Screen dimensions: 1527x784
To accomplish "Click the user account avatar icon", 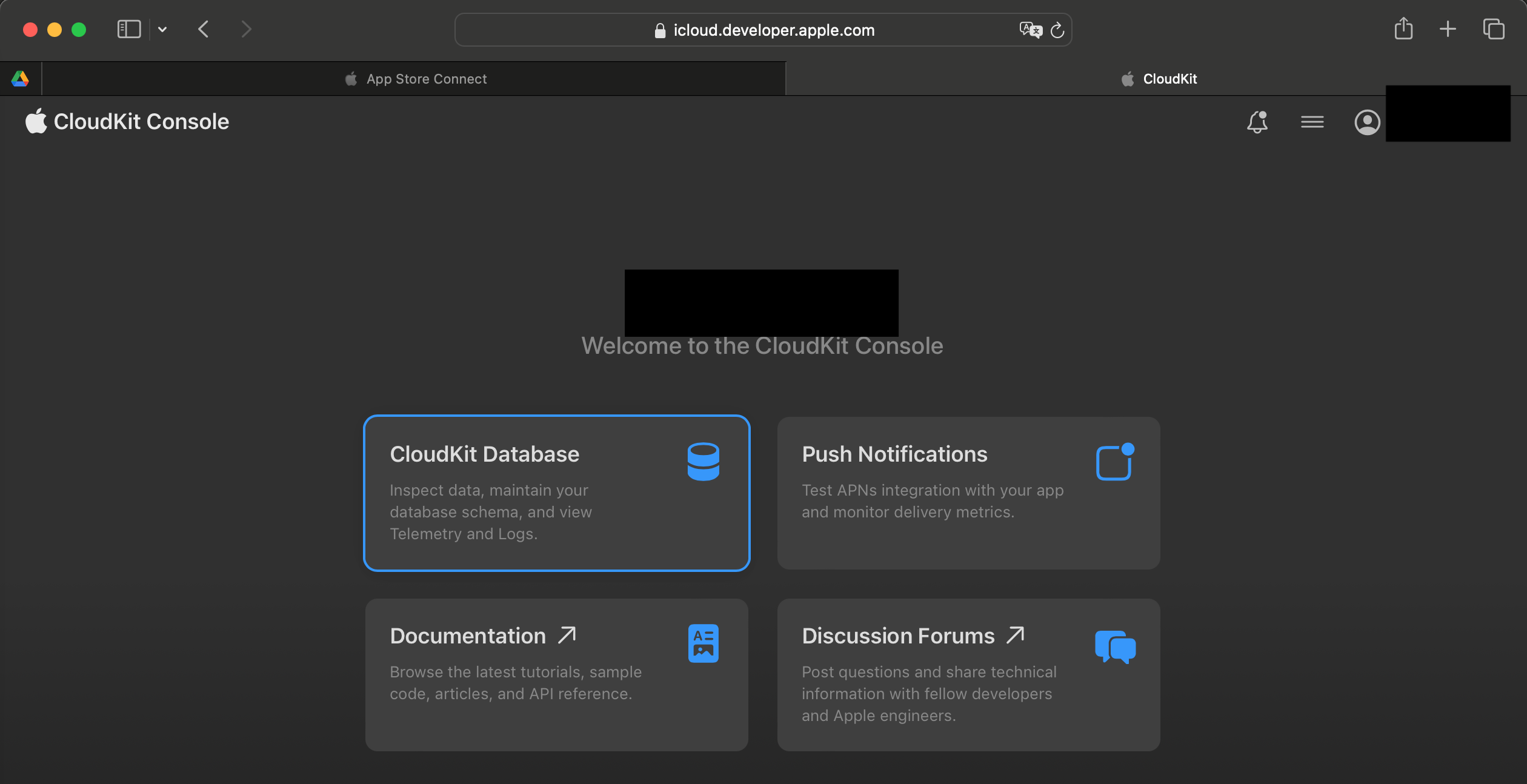I will (1367, 122).
